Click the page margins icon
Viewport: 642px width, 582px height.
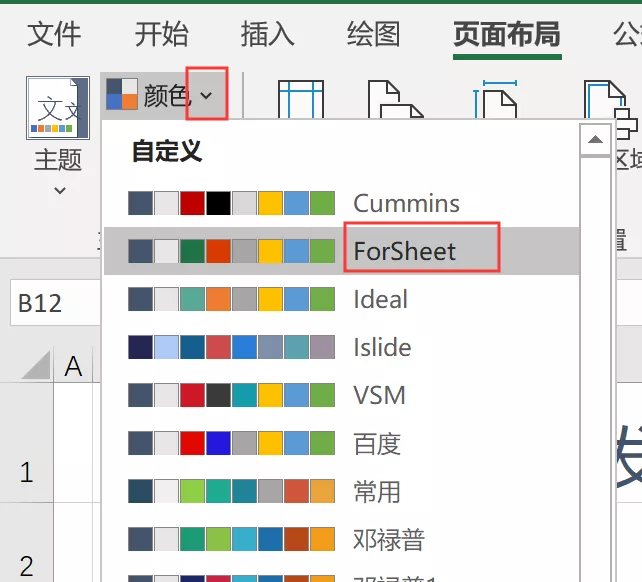pyautogui.click(x=301, y=99)
